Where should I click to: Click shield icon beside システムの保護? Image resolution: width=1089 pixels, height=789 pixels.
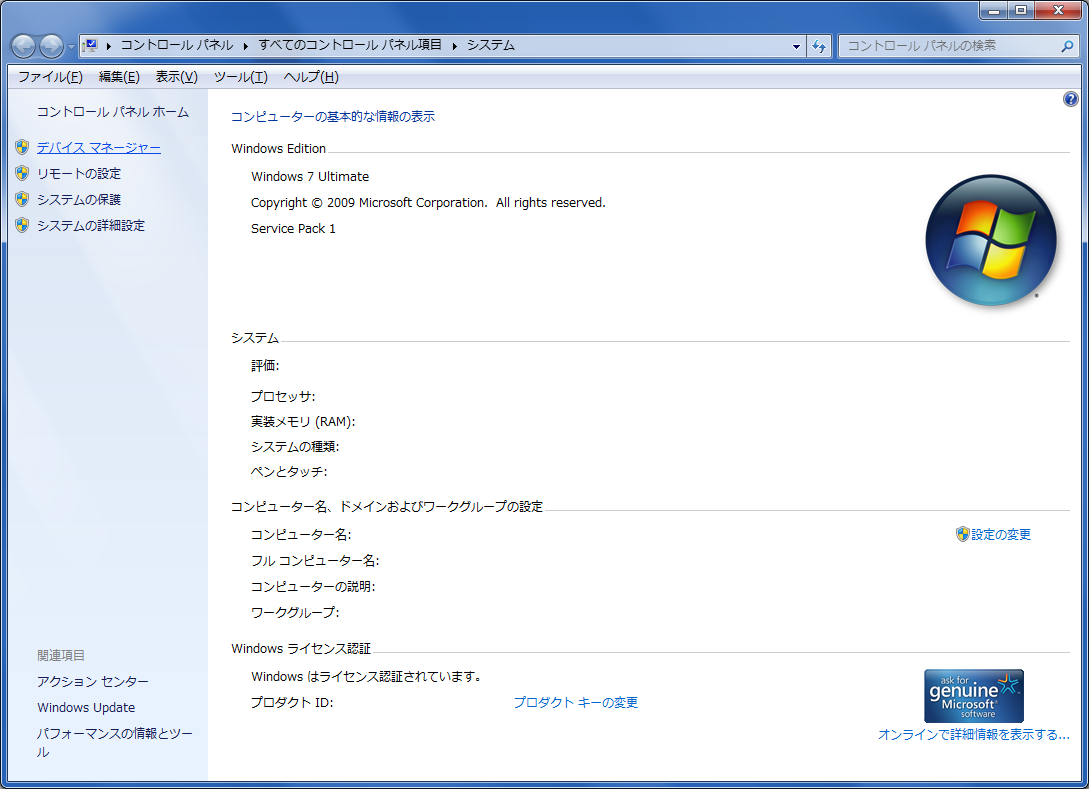point(22,199)
